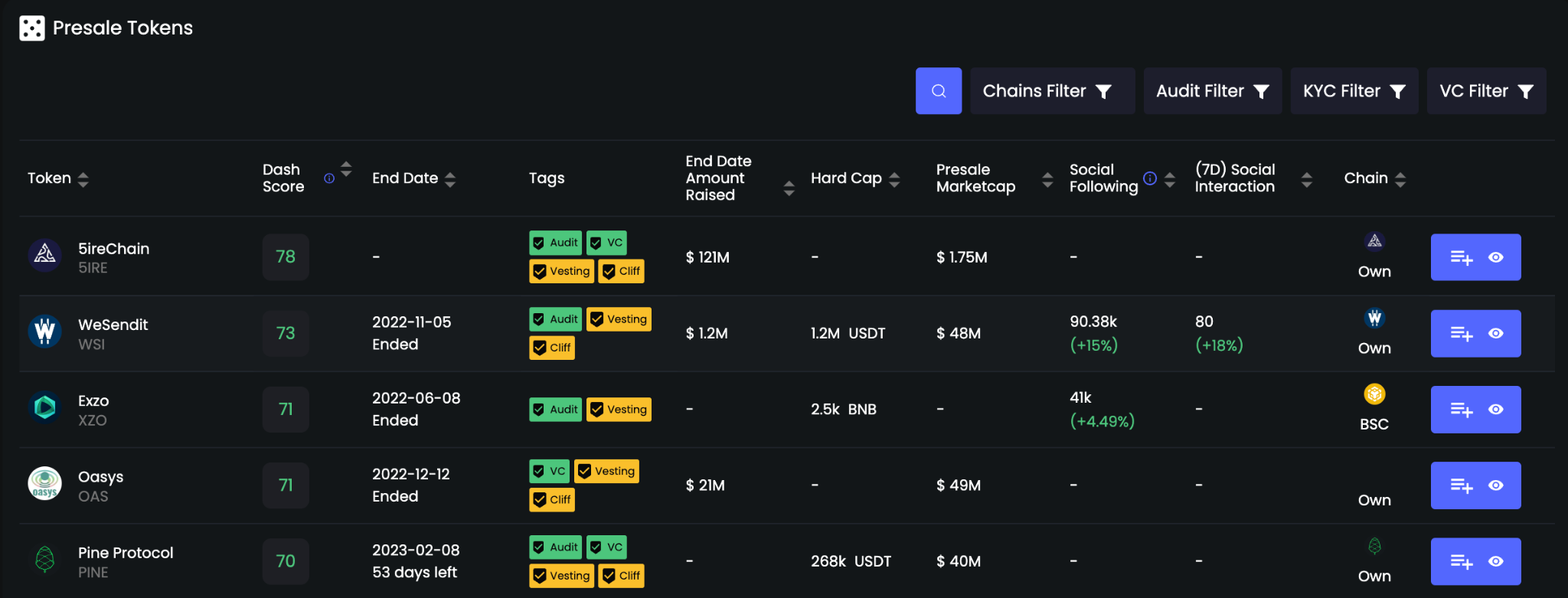Image resolution: width=1568 pixels, height=598 pixels.
Task: Toggle the watch eye icon for Pine Protocol
Action: click(1495, 561)
